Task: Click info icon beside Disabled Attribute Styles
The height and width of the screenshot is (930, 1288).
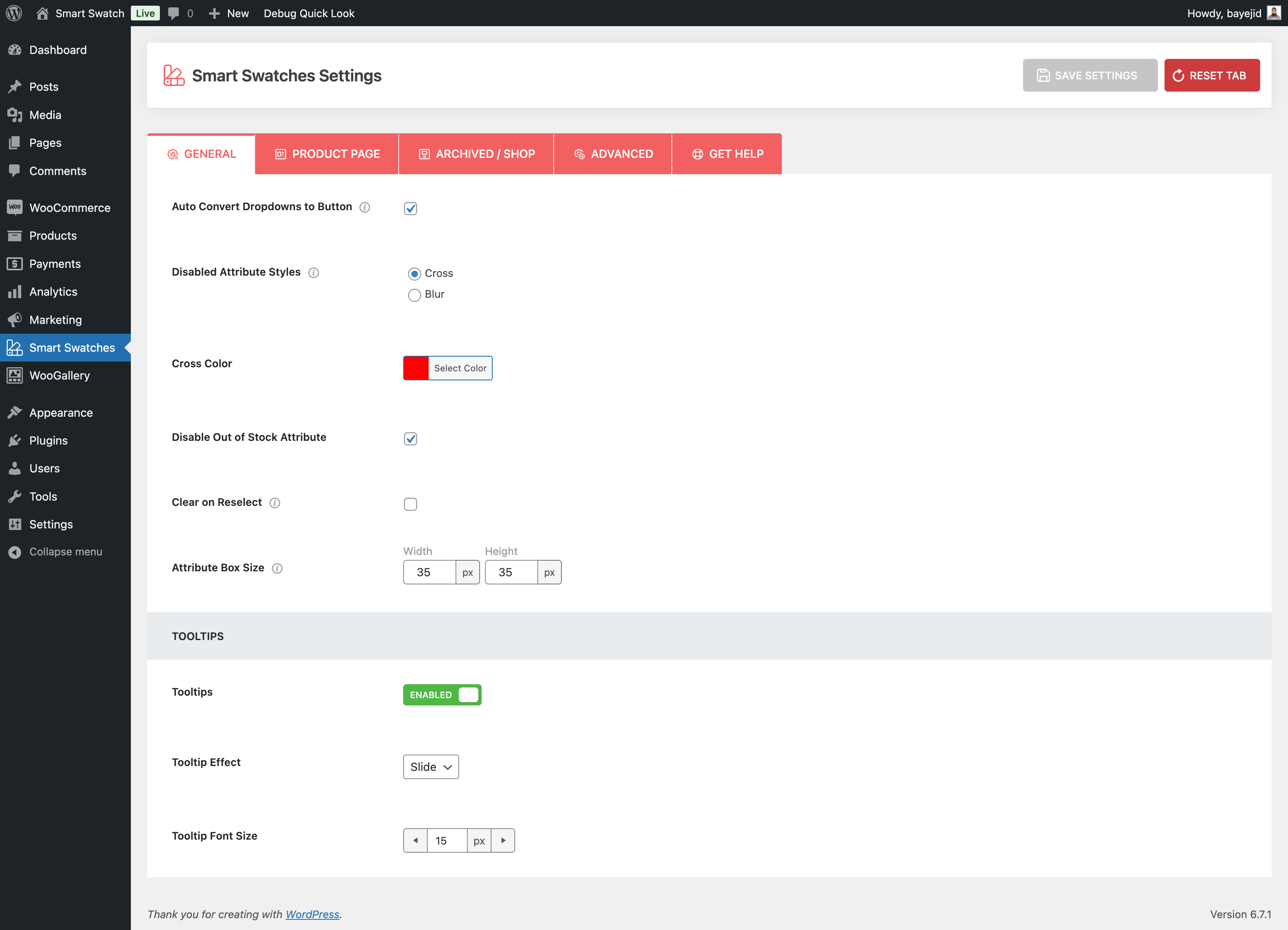Action: coord(314,273)
